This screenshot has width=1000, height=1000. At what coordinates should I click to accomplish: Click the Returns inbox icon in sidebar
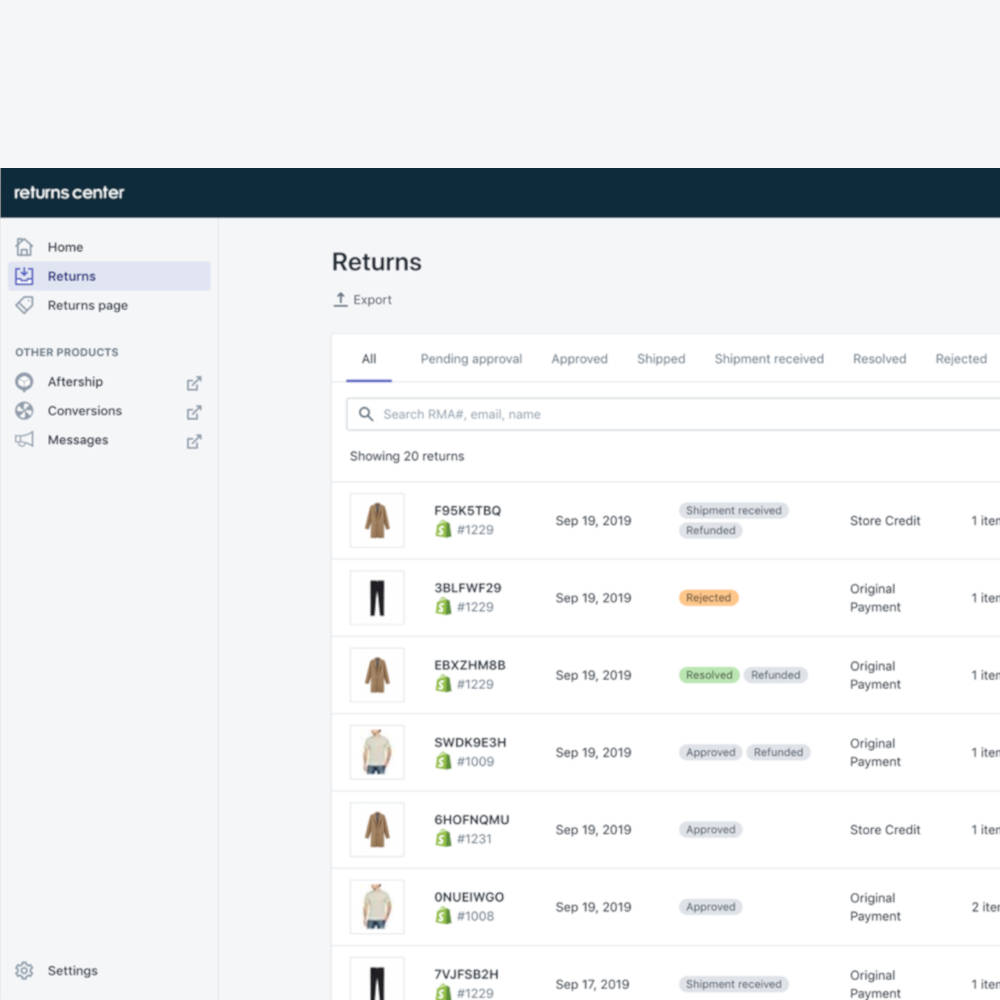pyautogui.click(x=25, y=276)
